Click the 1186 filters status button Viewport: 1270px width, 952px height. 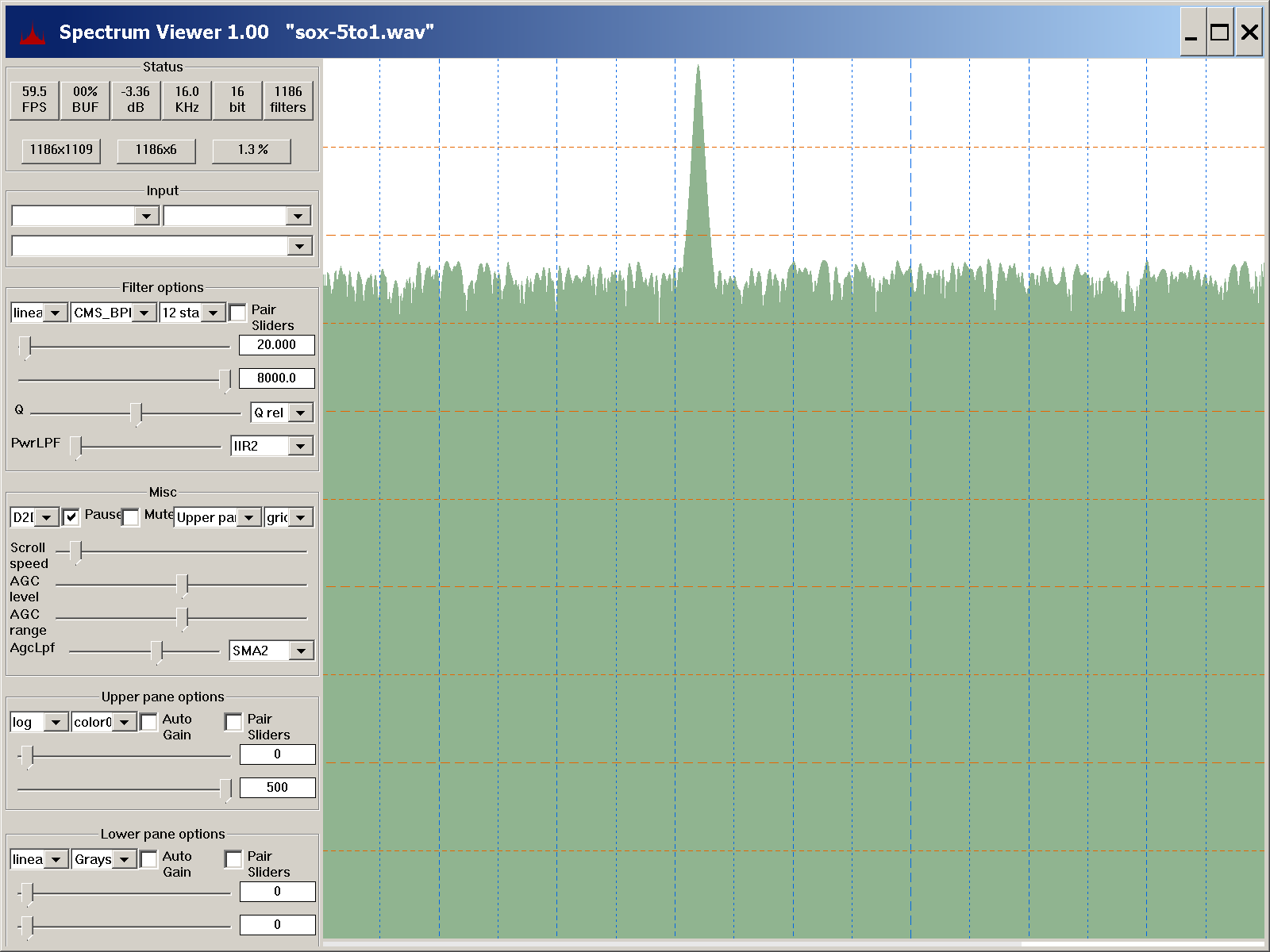coord(287,100)
